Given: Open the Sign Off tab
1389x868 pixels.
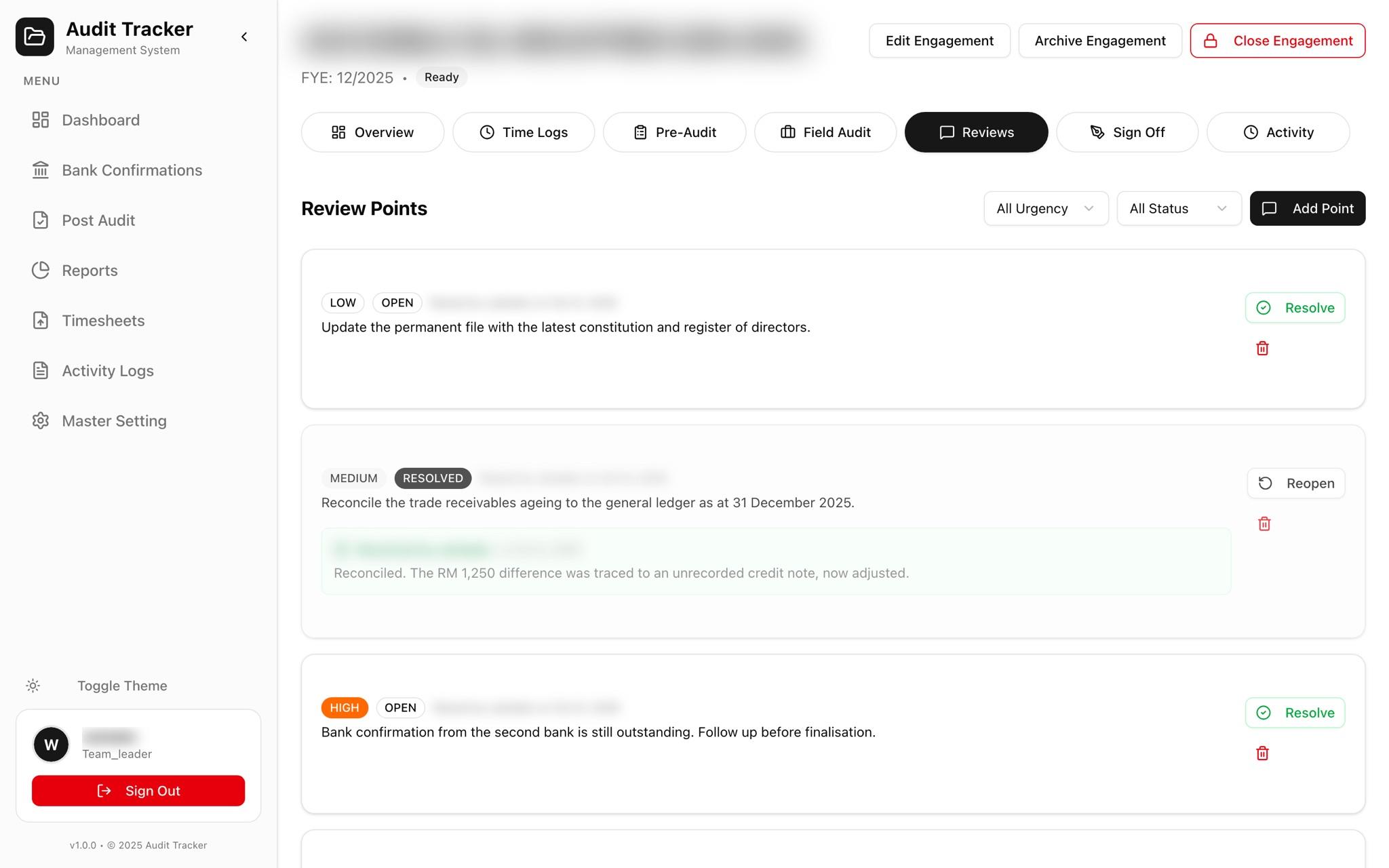Looking at the screenshot, I should [x=1127, y=132].
